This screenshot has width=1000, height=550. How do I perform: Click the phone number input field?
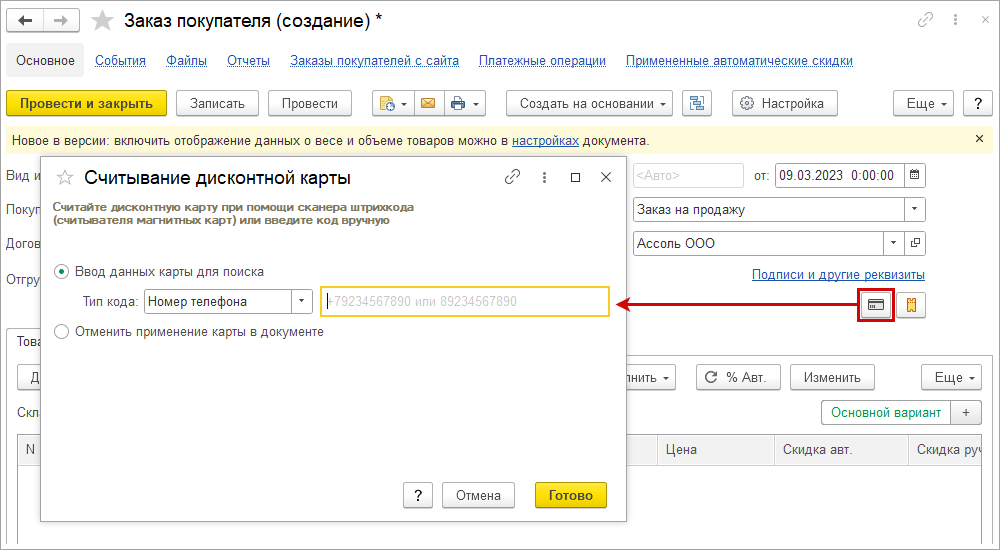465,301
